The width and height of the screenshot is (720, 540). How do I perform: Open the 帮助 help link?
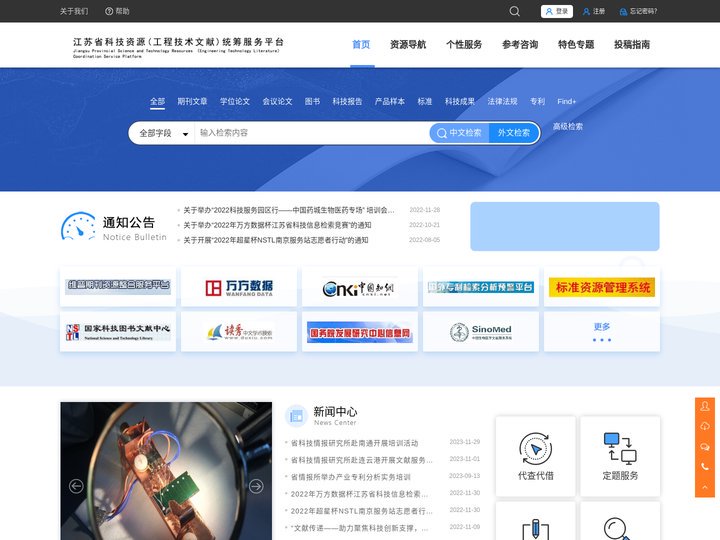tap(117, 11)
